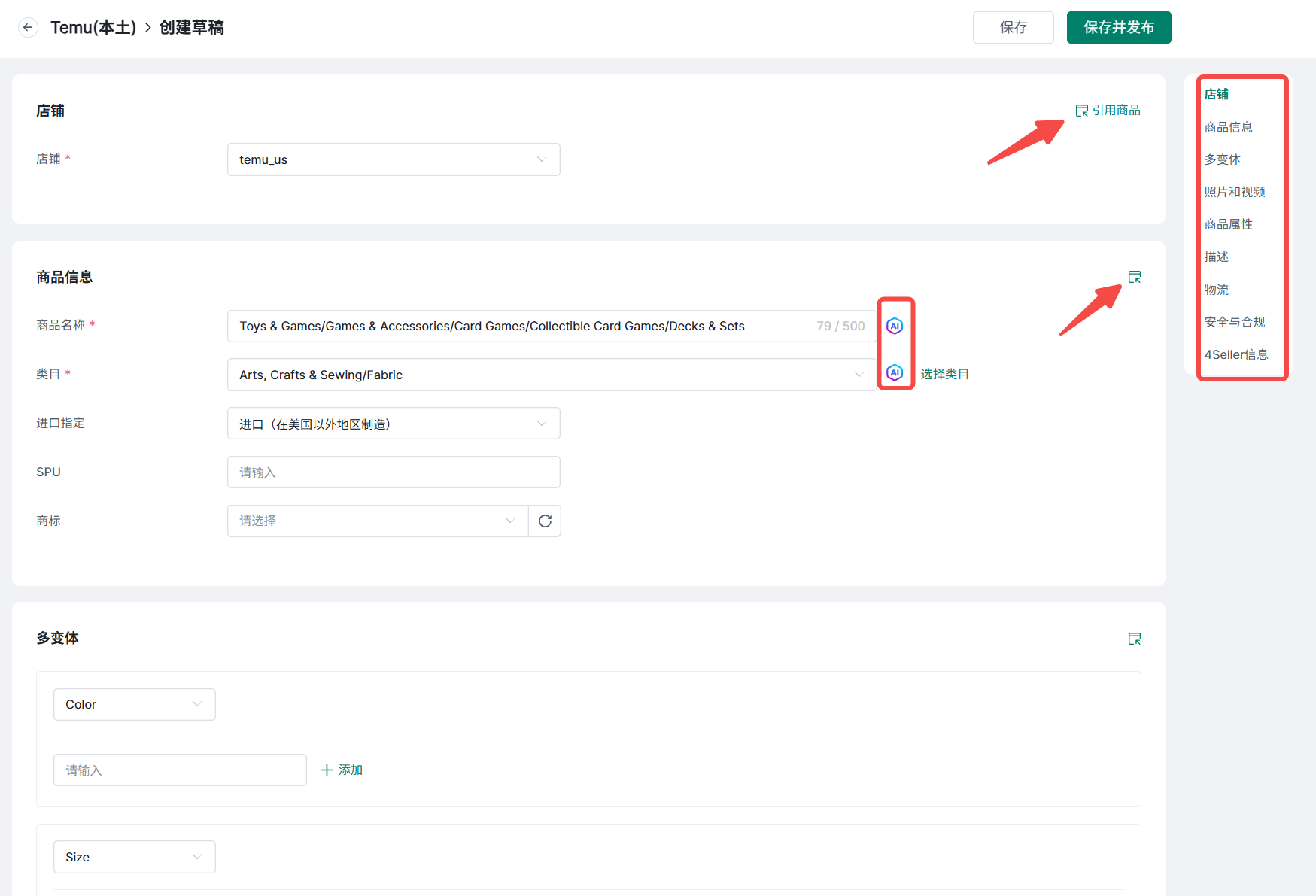
Task: Expand the Color variant type dropdown
Action: pyautogui.click(x=134, y=704)
